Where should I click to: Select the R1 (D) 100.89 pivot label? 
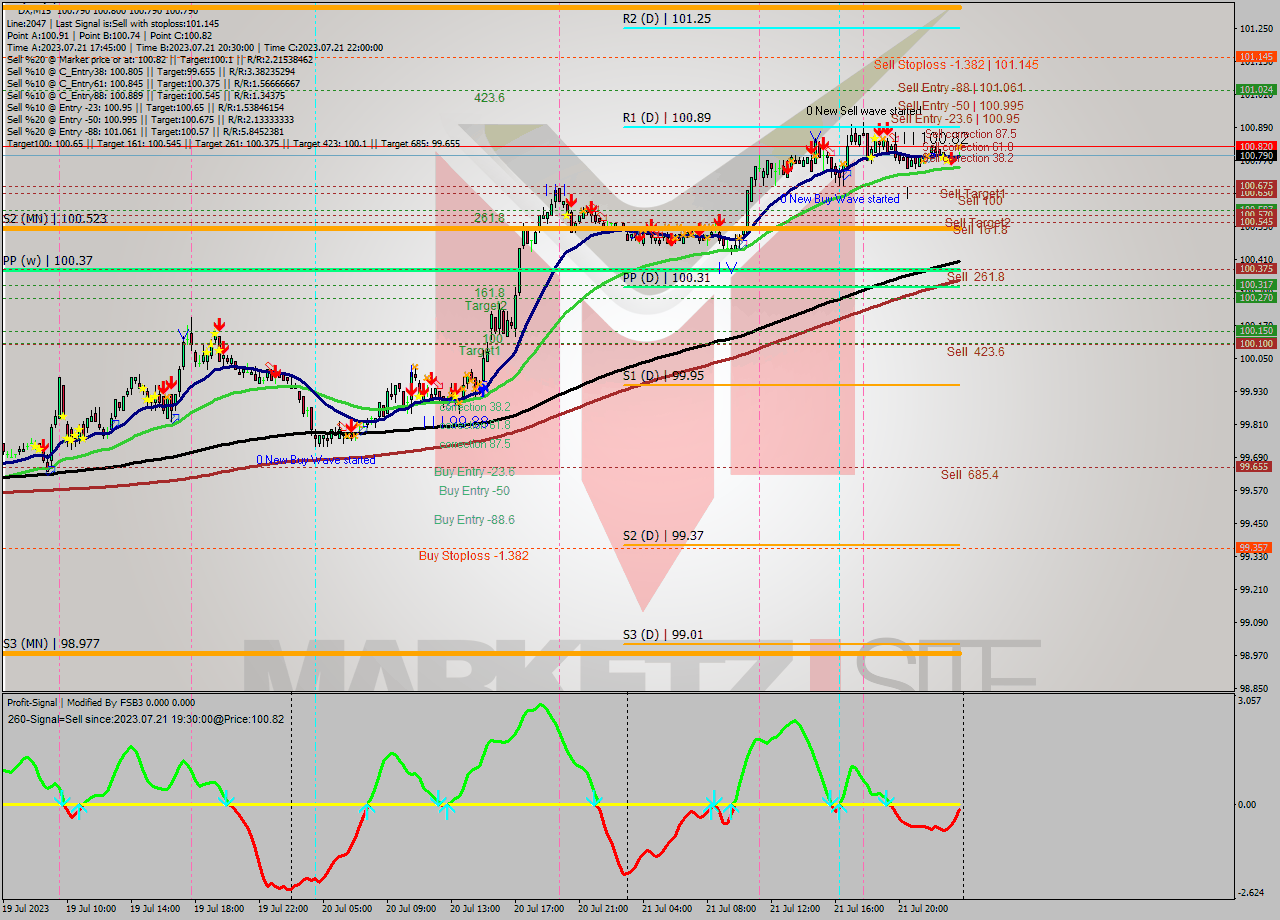coord(667,118)
